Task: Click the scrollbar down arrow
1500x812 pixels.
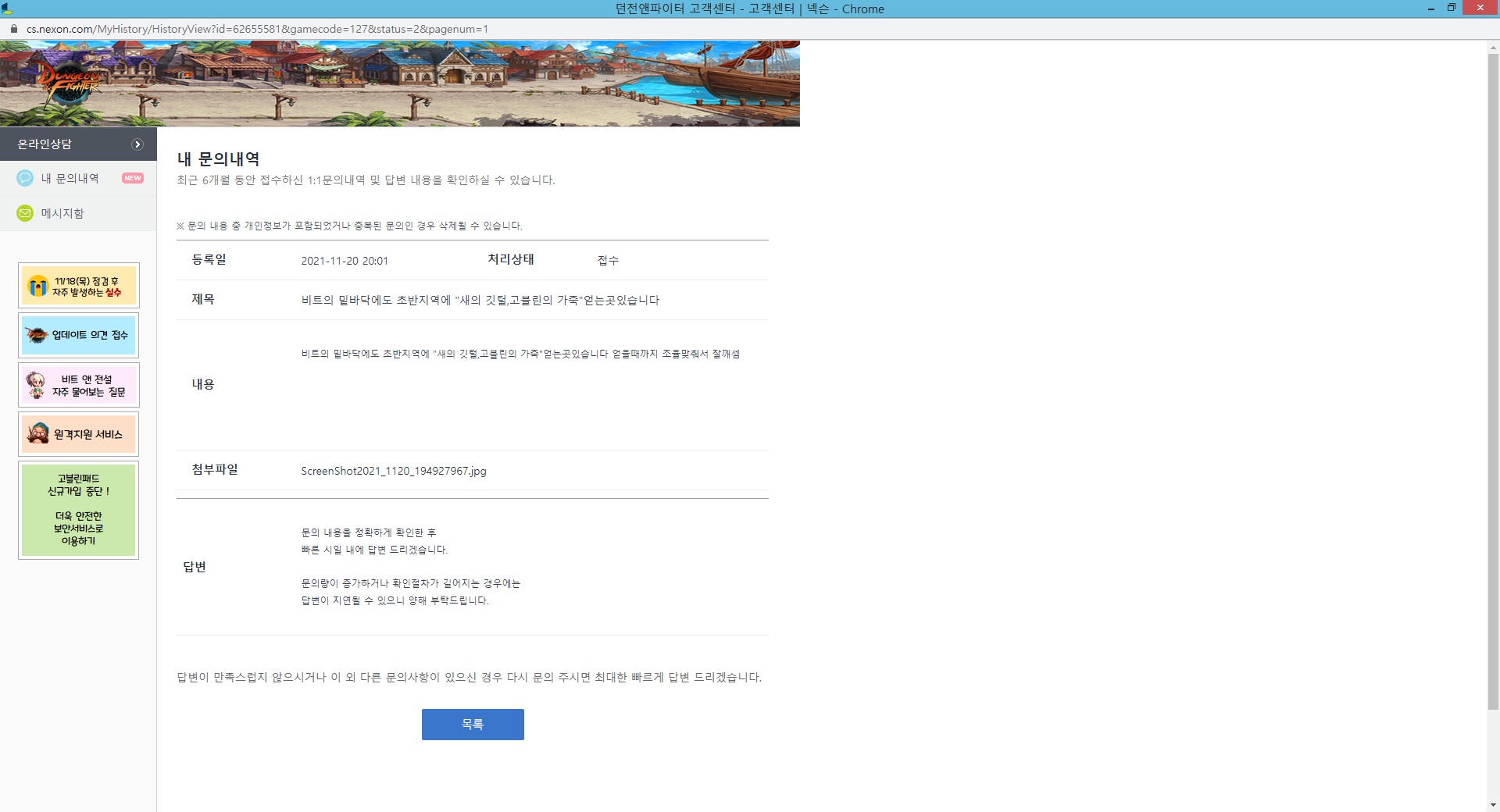Action: tap(1493, 805)
